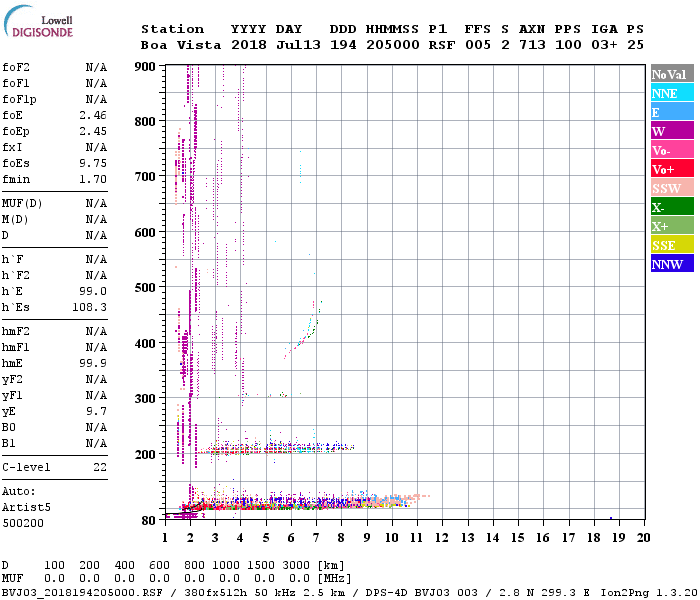
Task: Click the RSF value under P1
Action: click(x=442, y=45)
